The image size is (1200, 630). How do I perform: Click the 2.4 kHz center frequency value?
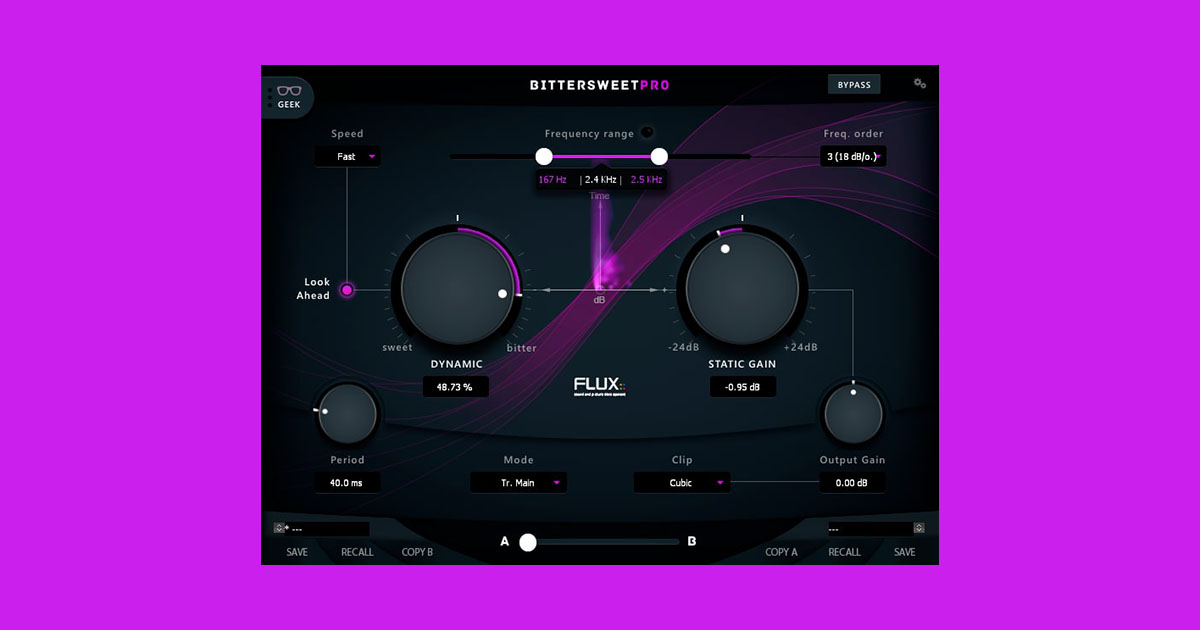click(600, 180)
